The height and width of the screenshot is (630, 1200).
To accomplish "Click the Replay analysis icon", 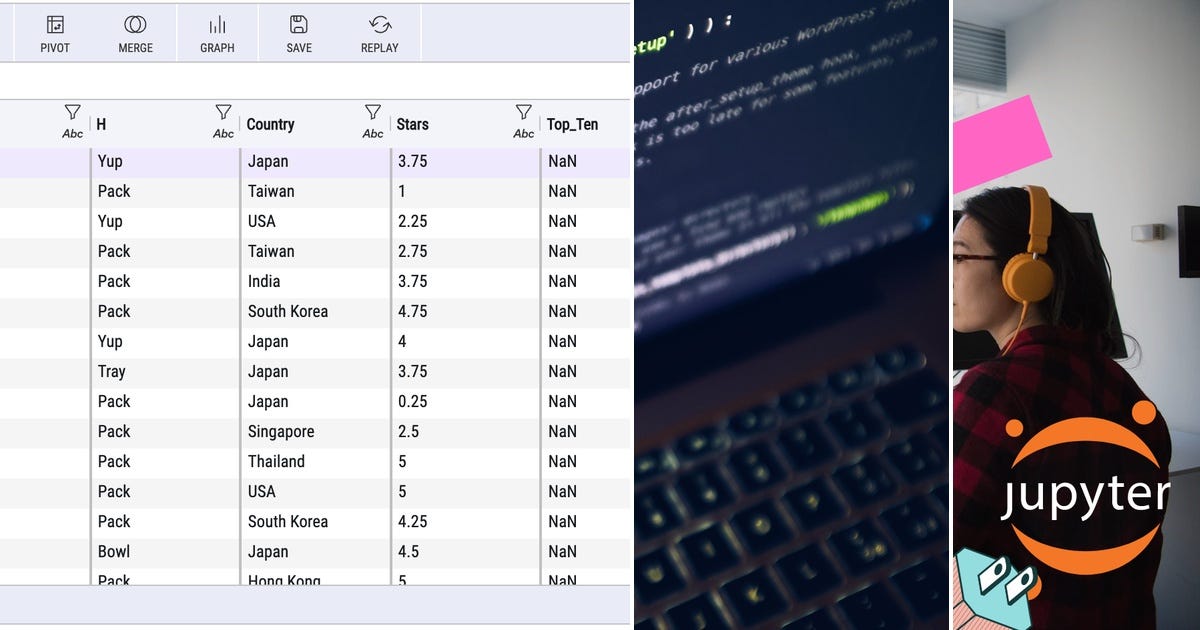I will click(x=378, y=32).
